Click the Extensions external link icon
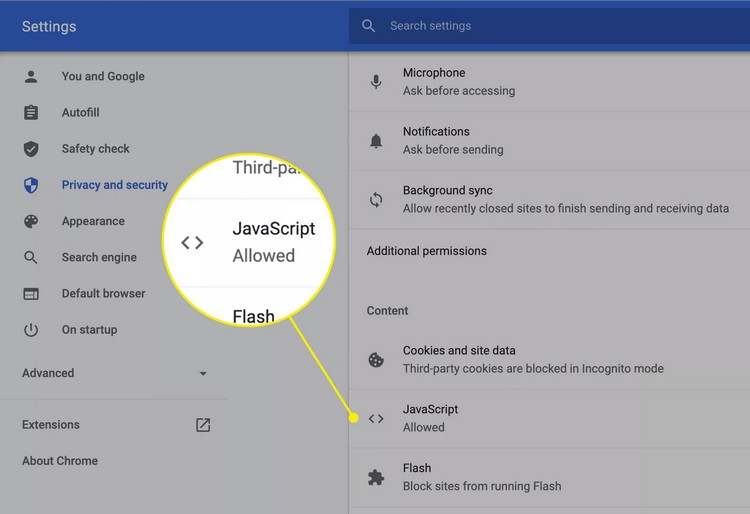This screenshot has height=514, width=750. click(203, 425)
